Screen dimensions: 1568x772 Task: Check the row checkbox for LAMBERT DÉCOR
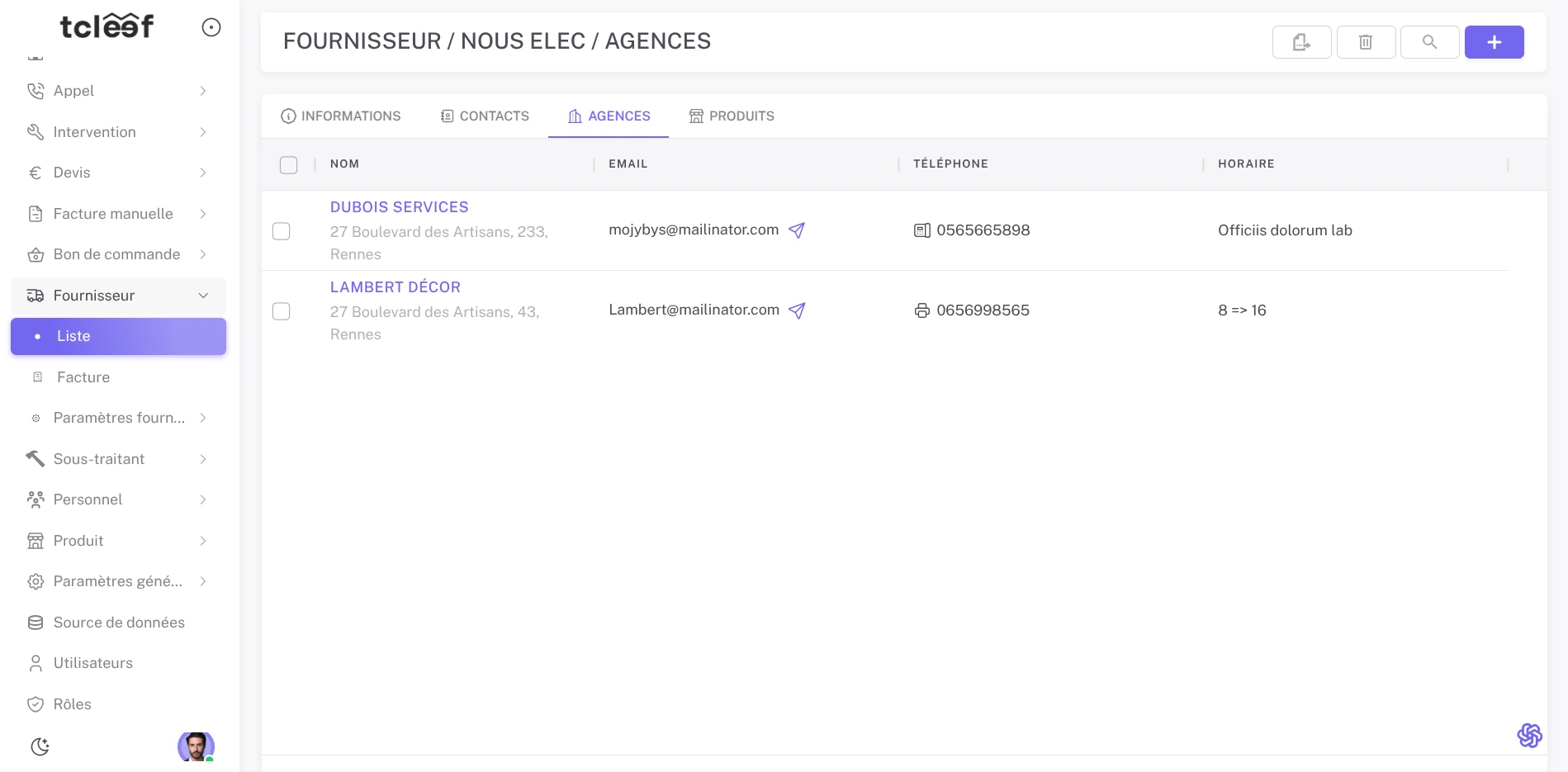click(x=281, y=311)
